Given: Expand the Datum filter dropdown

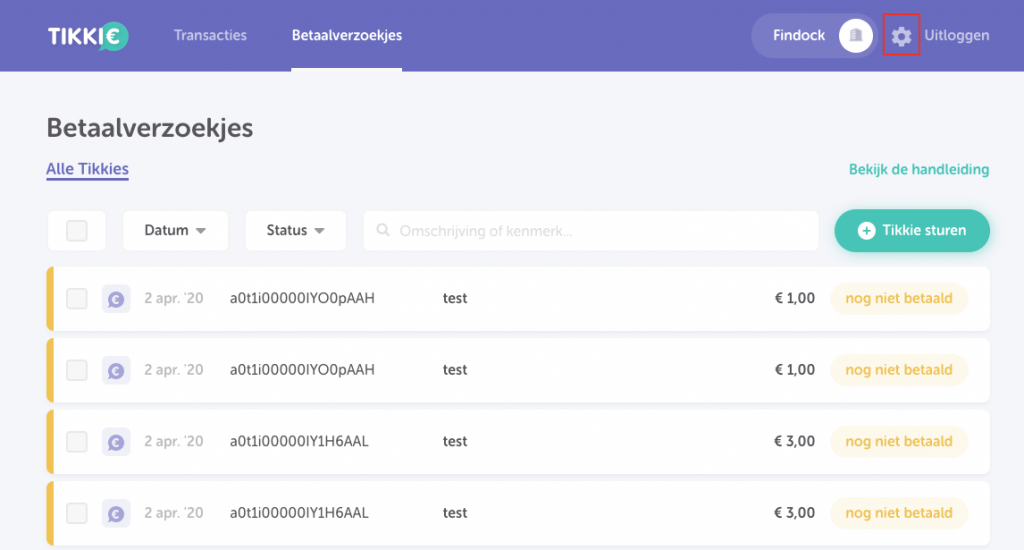Looking at the screenshot, I should [175, 231].
